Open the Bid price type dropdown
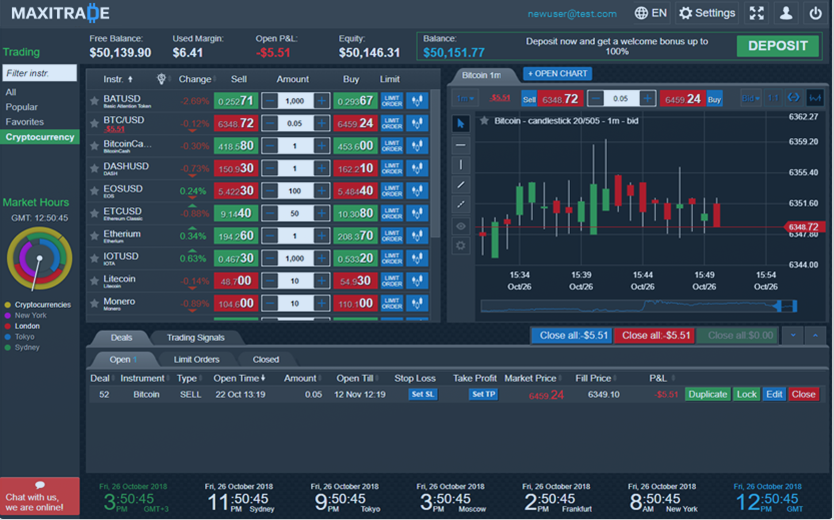The image size is (834, 520). tap(750, 98)
